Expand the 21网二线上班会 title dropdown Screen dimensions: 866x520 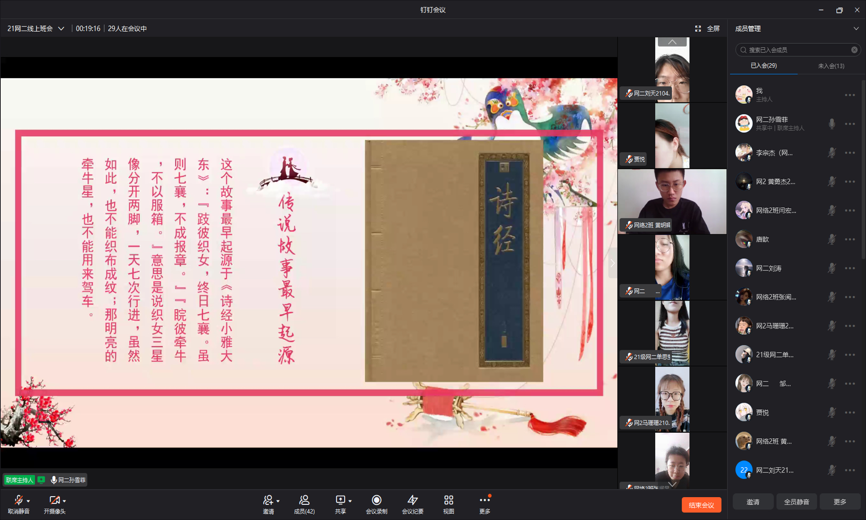point(61,29)
